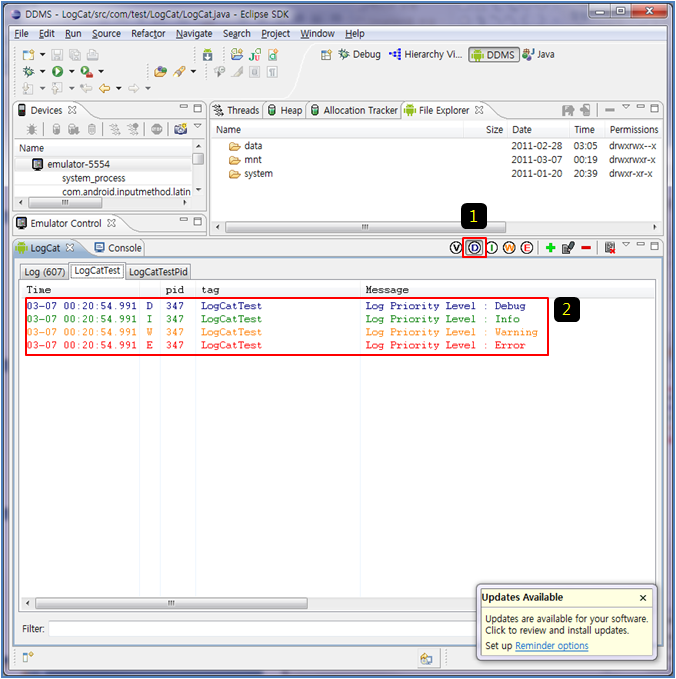Click the New wizard toolbar icon

click(x=29, y=55)
